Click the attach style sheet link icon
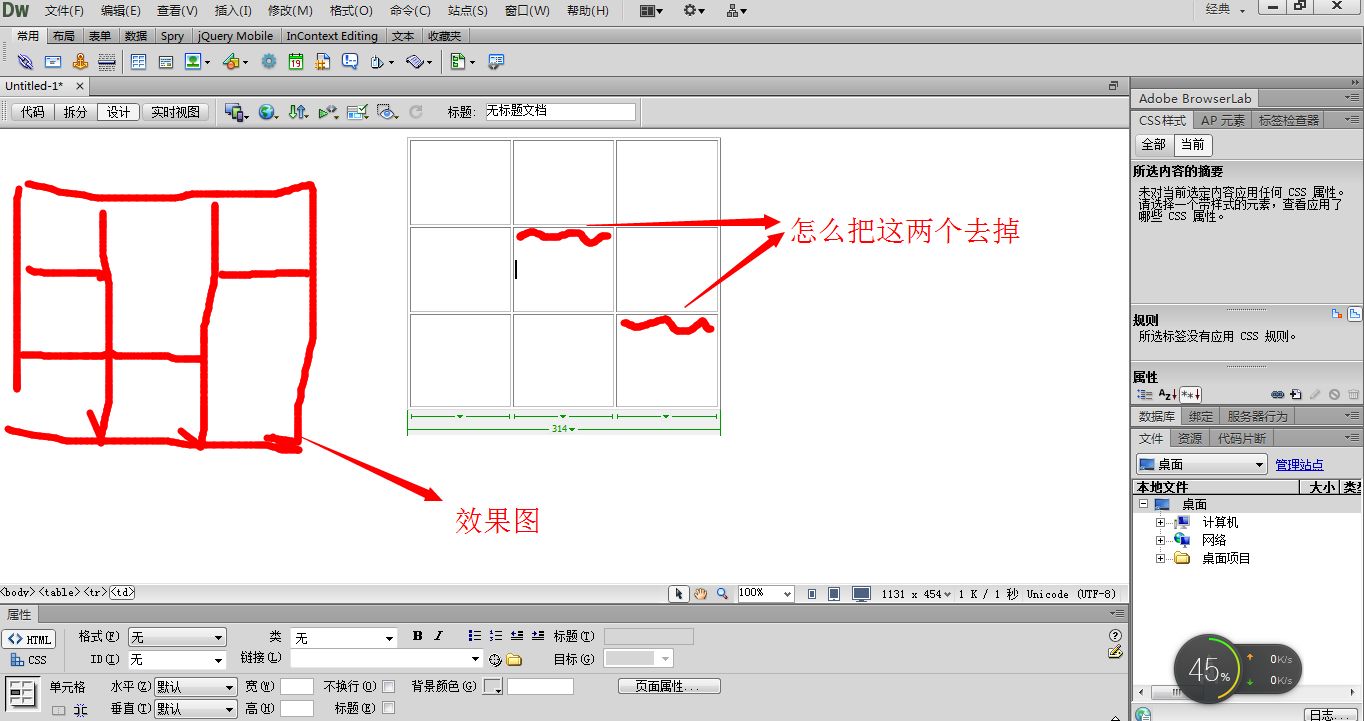Image resolution: width=1364 pixels, height=721 pixels. tap(1277, 395)
